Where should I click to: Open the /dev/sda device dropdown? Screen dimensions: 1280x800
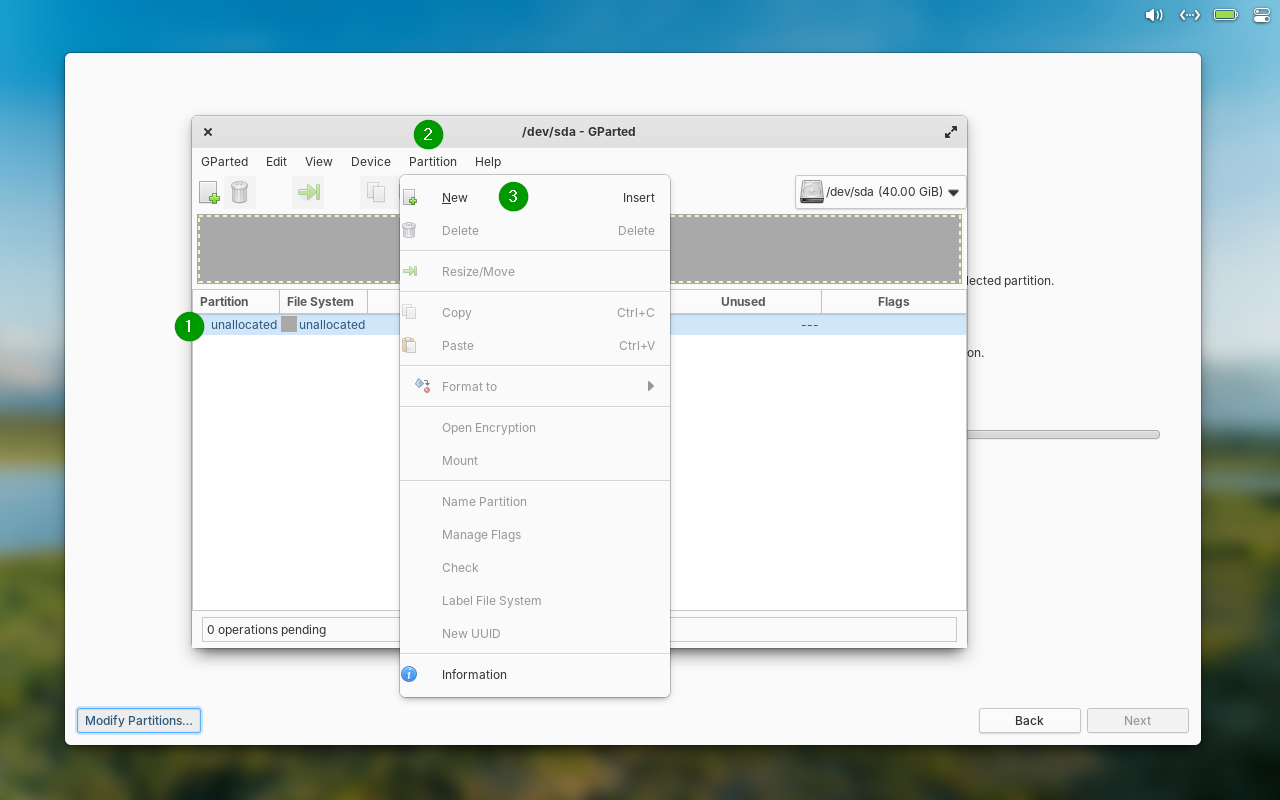(881, 192)
